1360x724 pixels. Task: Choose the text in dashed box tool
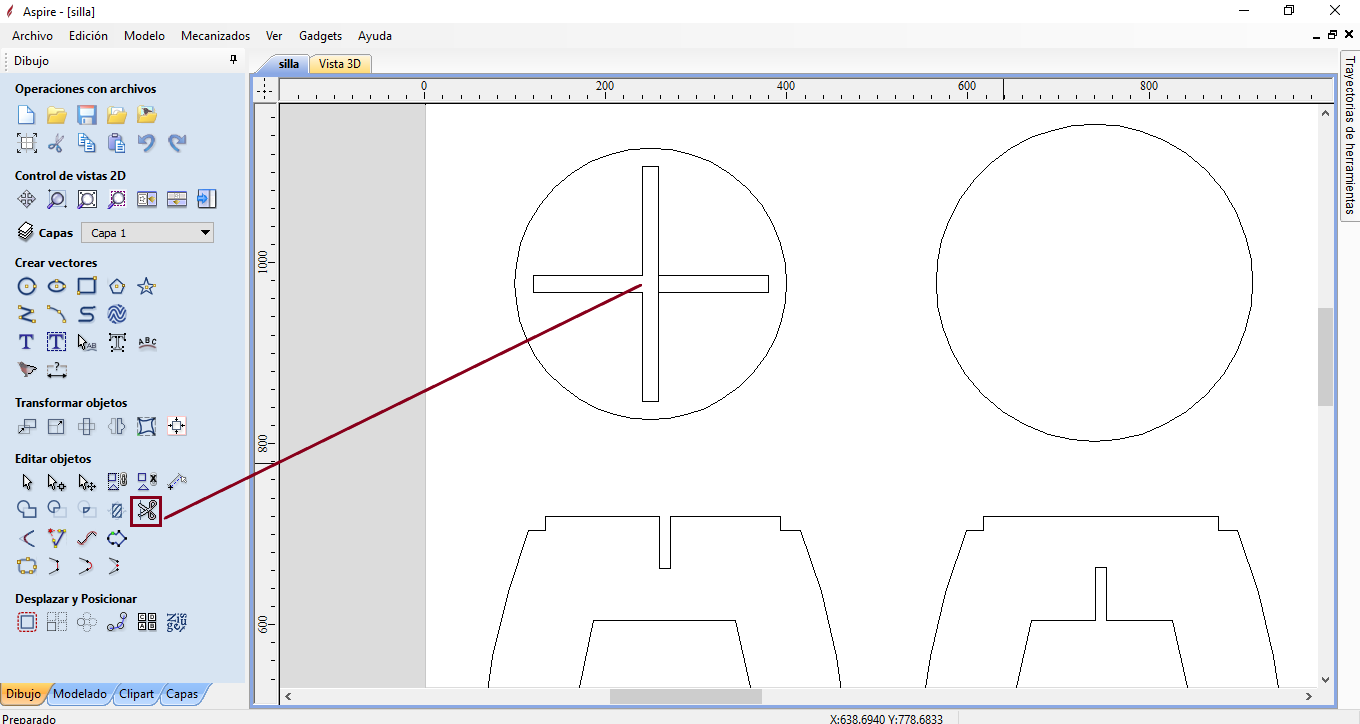pos(57,343)
